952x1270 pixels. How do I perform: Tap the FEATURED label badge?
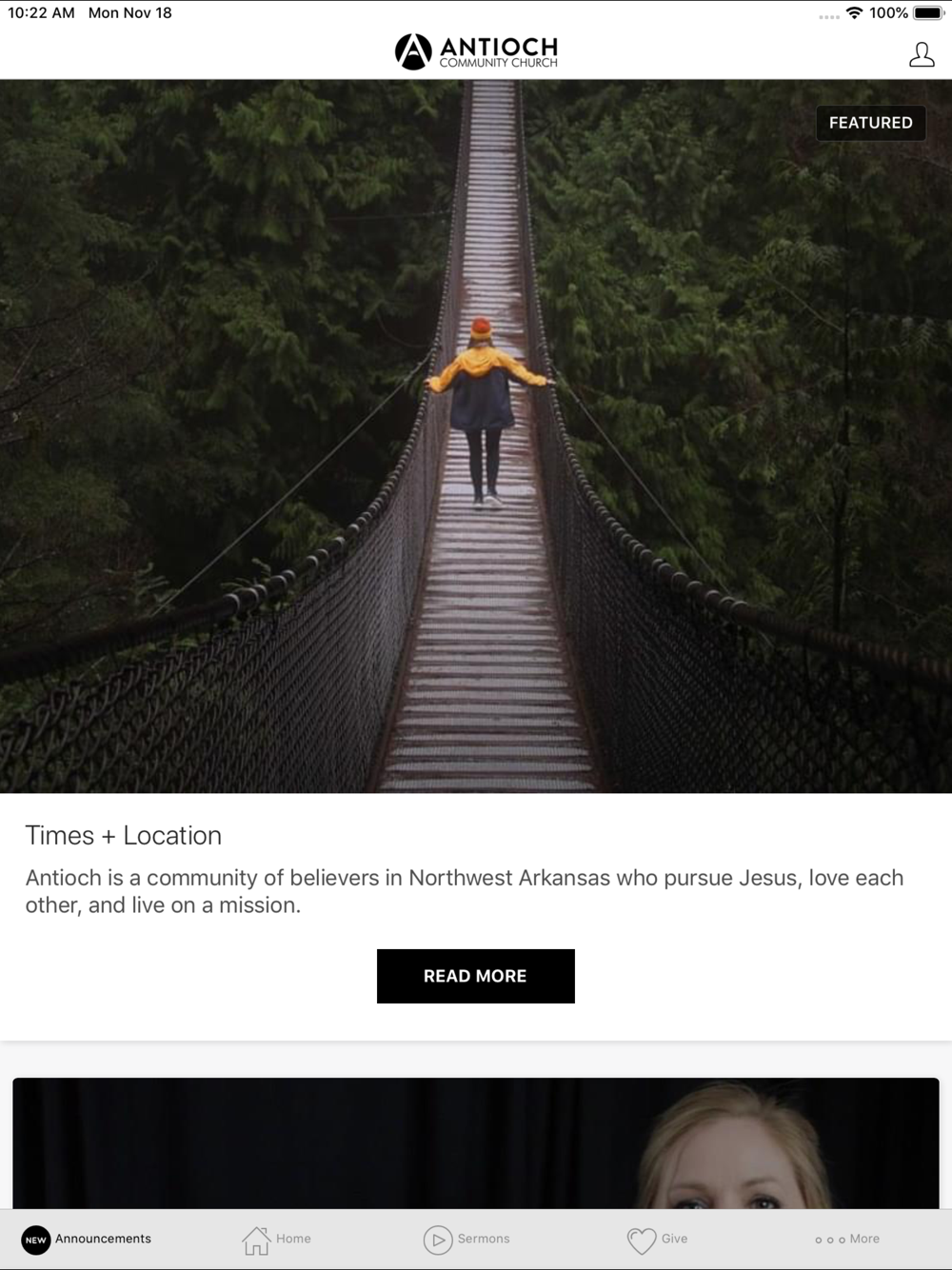click(x=871, y=123)
